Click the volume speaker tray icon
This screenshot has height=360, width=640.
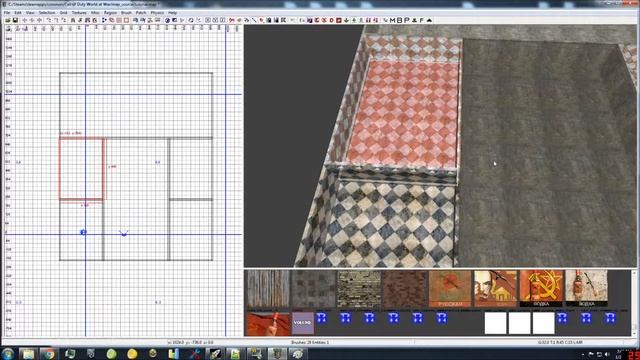point(607,354)
